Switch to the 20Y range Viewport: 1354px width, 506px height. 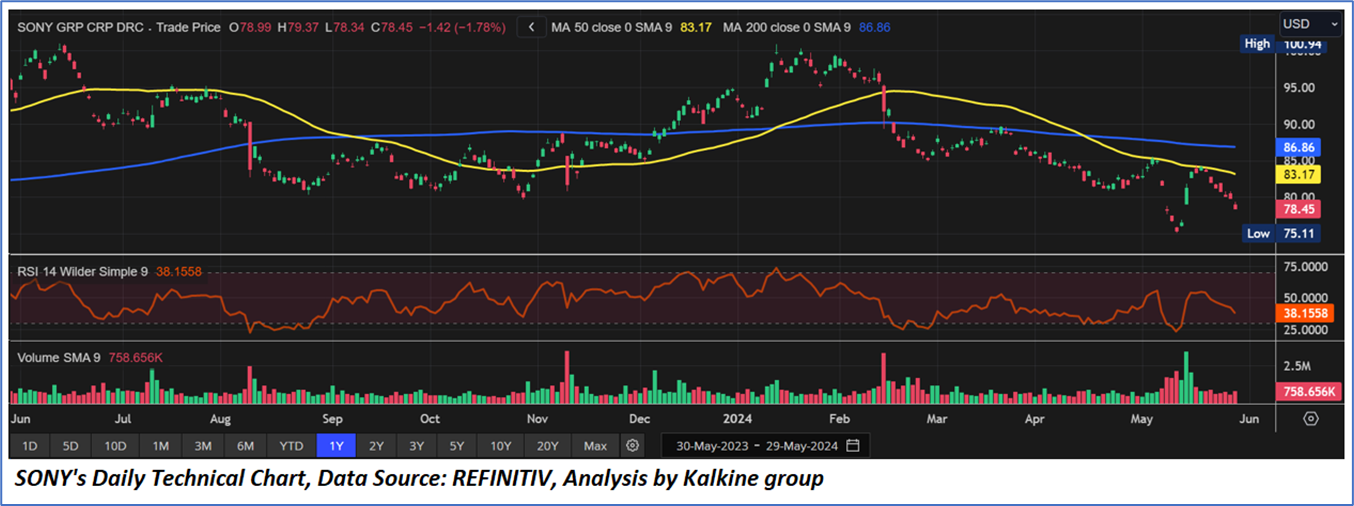(548, 445)
